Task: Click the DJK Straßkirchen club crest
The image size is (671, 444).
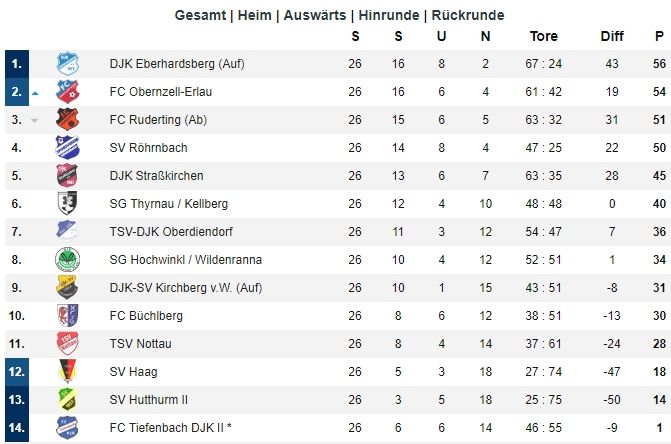Action: 68,175
